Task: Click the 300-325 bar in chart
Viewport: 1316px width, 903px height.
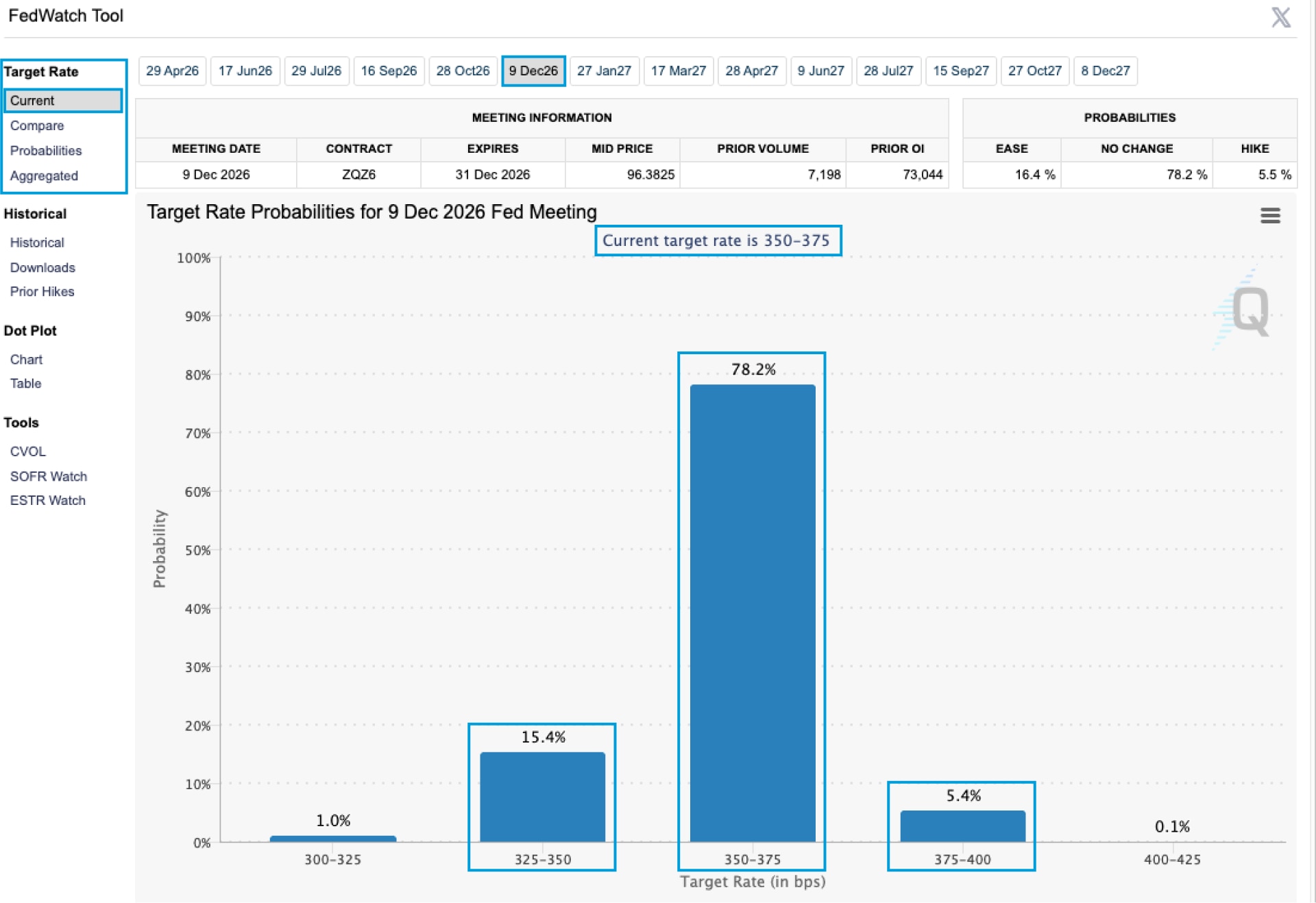Action: tap(333, 839)
